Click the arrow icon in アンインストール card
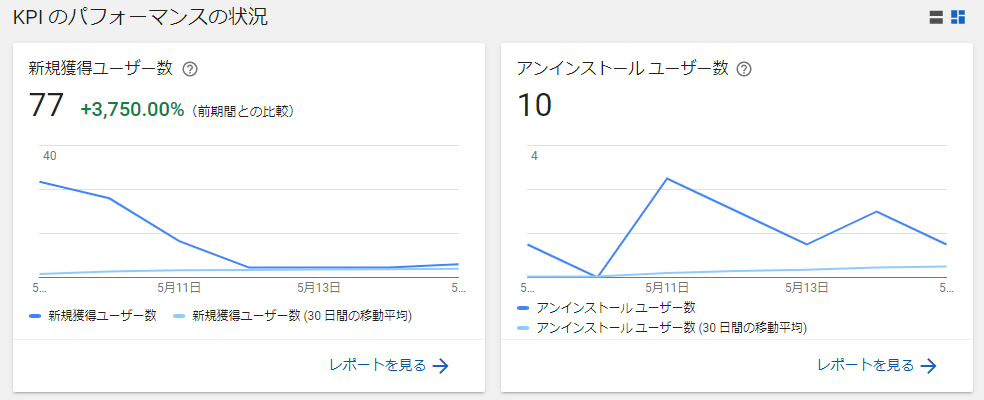The image size is (984, 400). [929, 365]
